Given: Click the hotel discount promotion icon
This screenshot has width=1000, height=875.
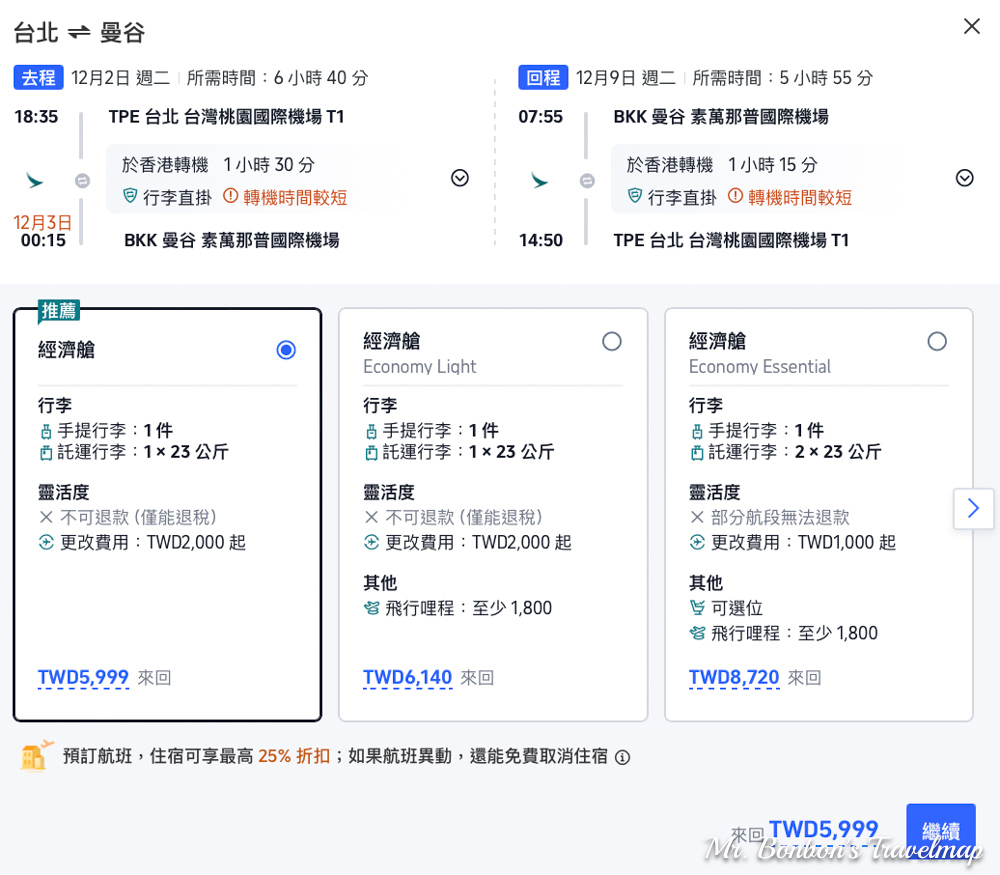Looking at the screenshot, I should tap(35, 756).
